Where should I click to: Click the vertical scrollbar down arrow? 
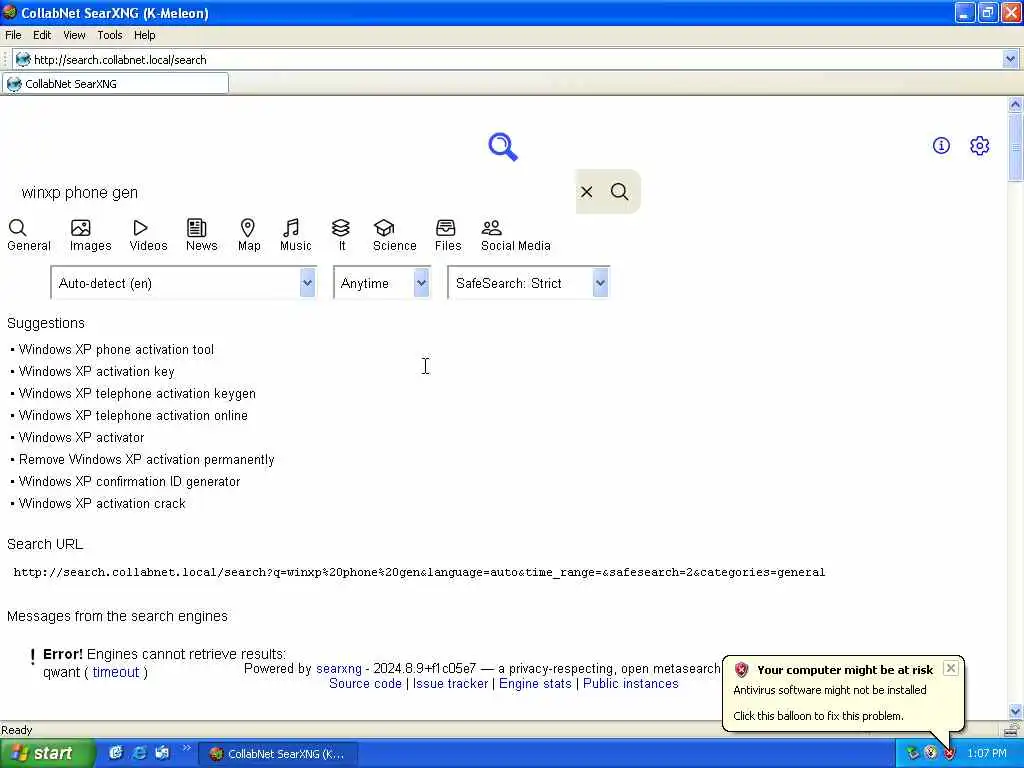pyautogui.click(x=1015, y=711)
